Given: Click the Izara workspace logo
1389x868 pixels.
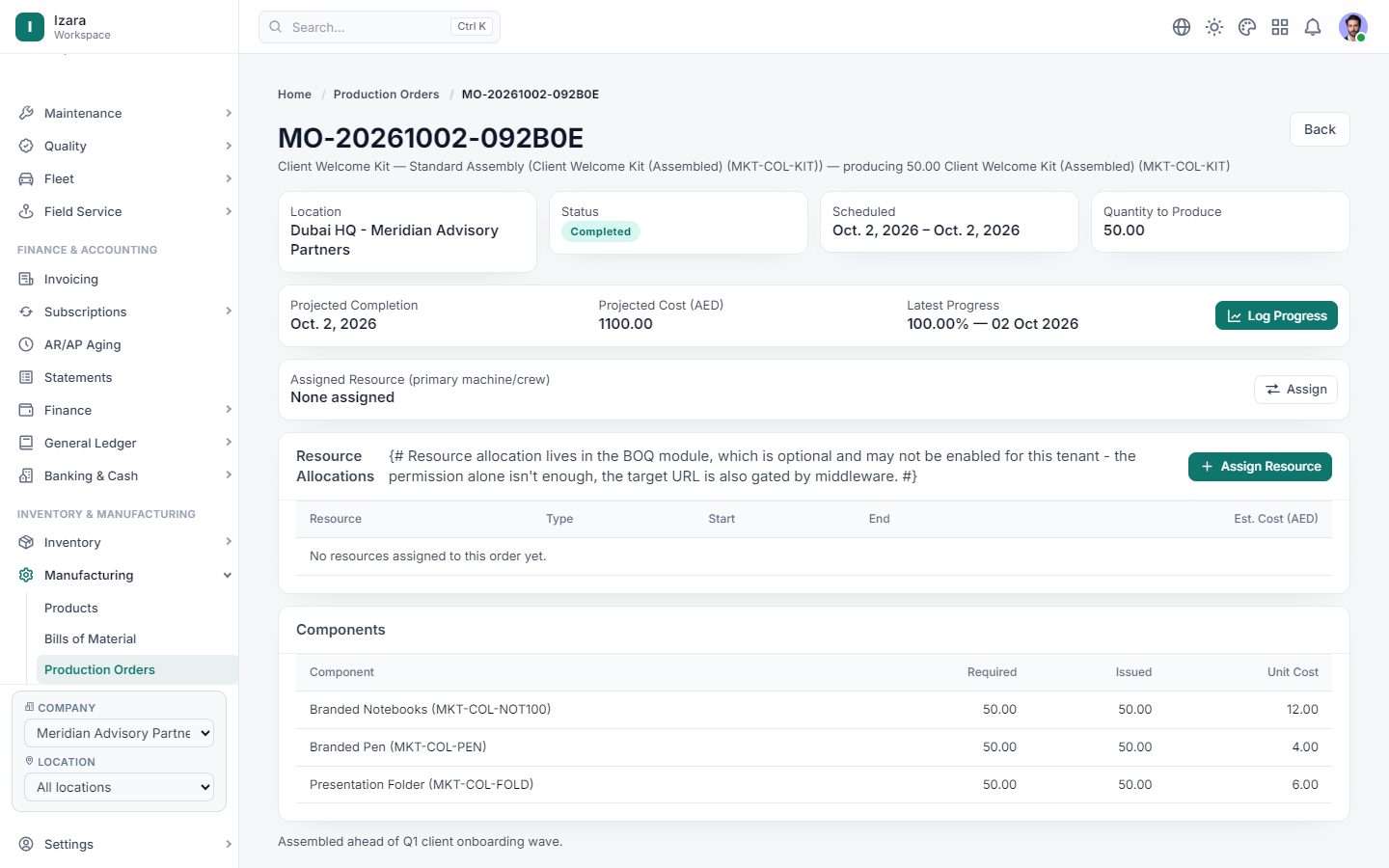Looking at the screenshot, I should (x=30, y=27).
